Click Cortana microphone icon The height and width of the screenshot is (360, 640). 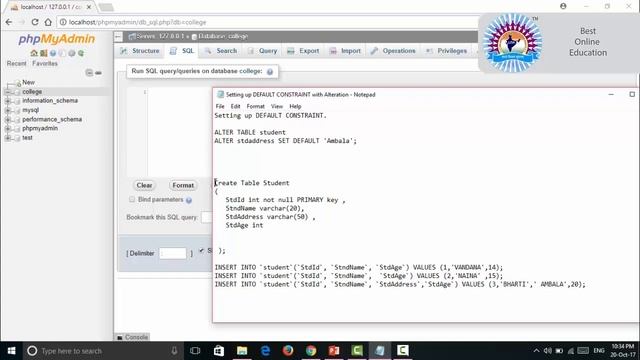pyautogui.click(x=174, y=351)
